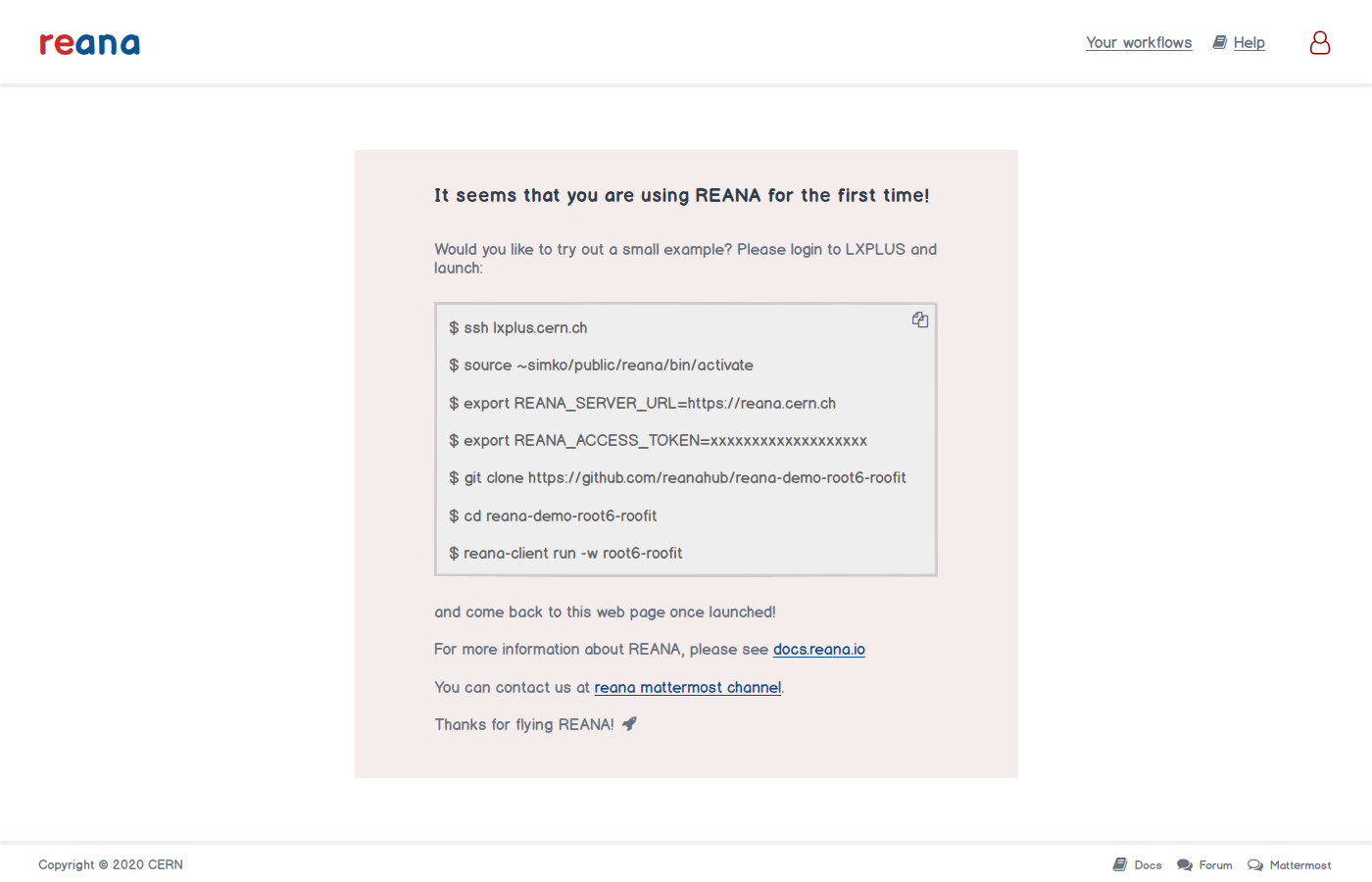Follow the Forum link in the footer
The width and height of the screenshot is (1372, 882).
pyautogui.click(x=1215, y=864)
